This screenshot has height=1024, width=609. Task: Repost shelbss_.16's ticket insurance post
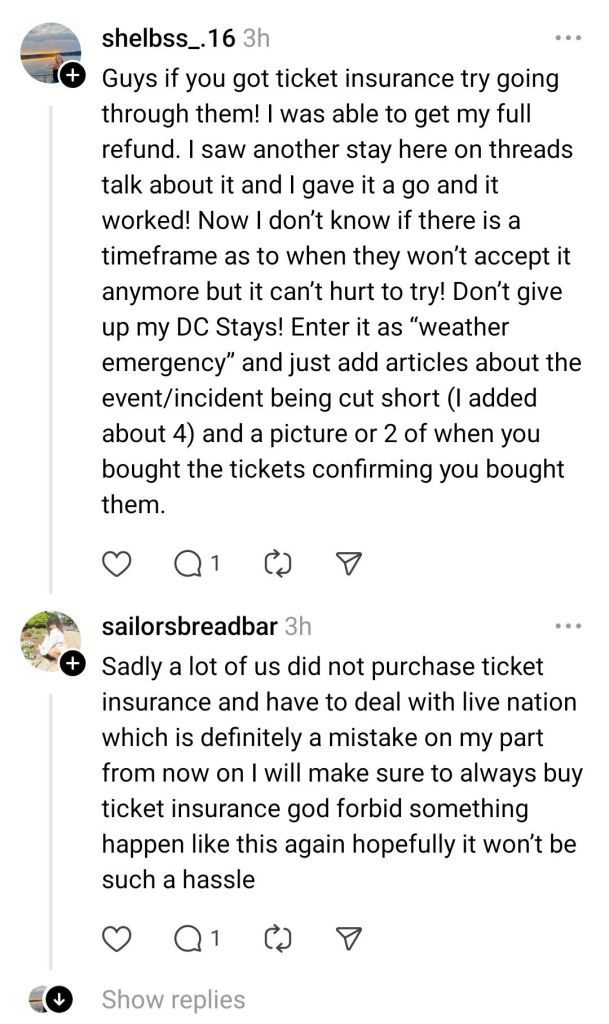275,565
